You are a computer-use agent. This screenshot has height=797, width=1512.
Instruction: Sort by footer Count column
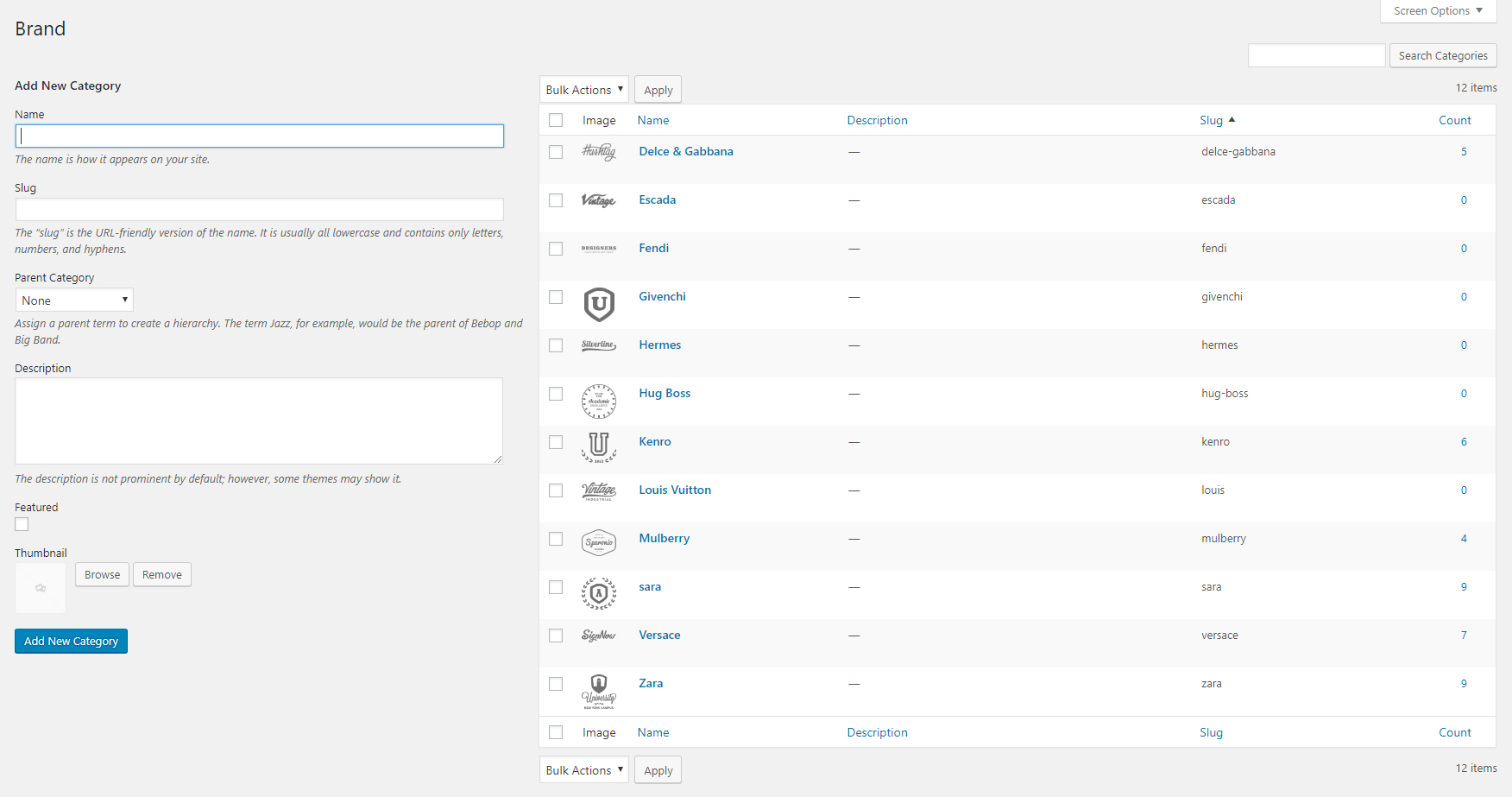(x=1455, y=732)
